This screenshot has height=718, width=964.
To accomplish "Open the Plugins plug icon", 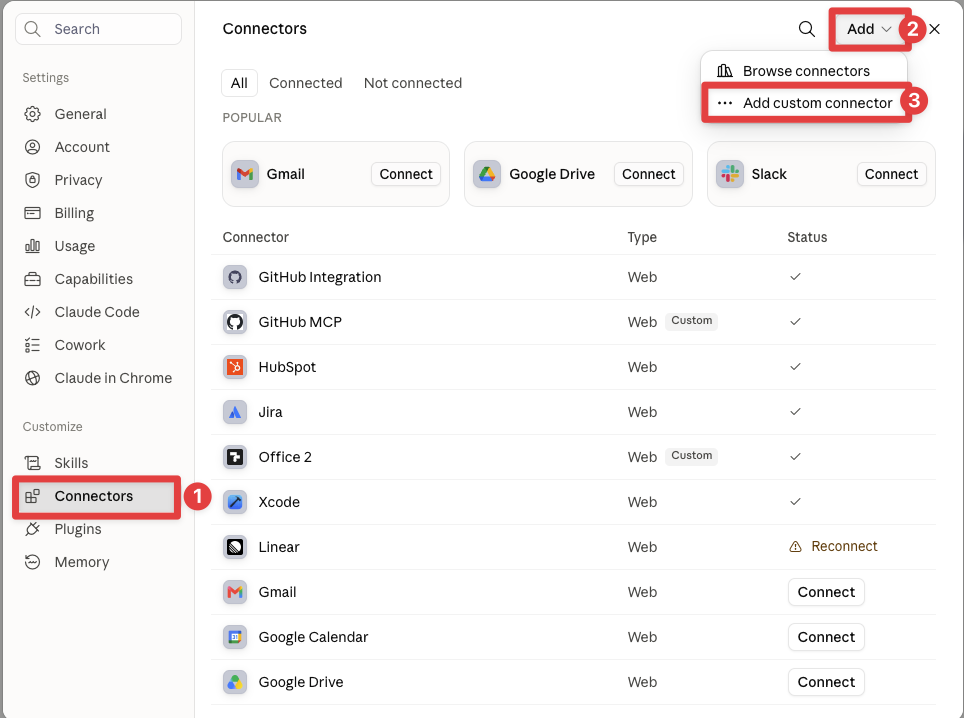I will (x=33, y=529).
